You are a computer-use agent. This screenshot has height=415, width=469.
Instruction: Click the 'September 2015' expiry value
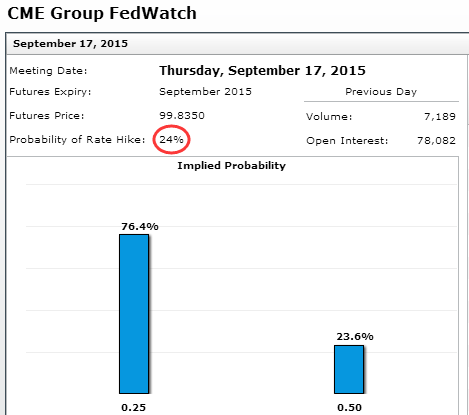(x=205, y=92)
